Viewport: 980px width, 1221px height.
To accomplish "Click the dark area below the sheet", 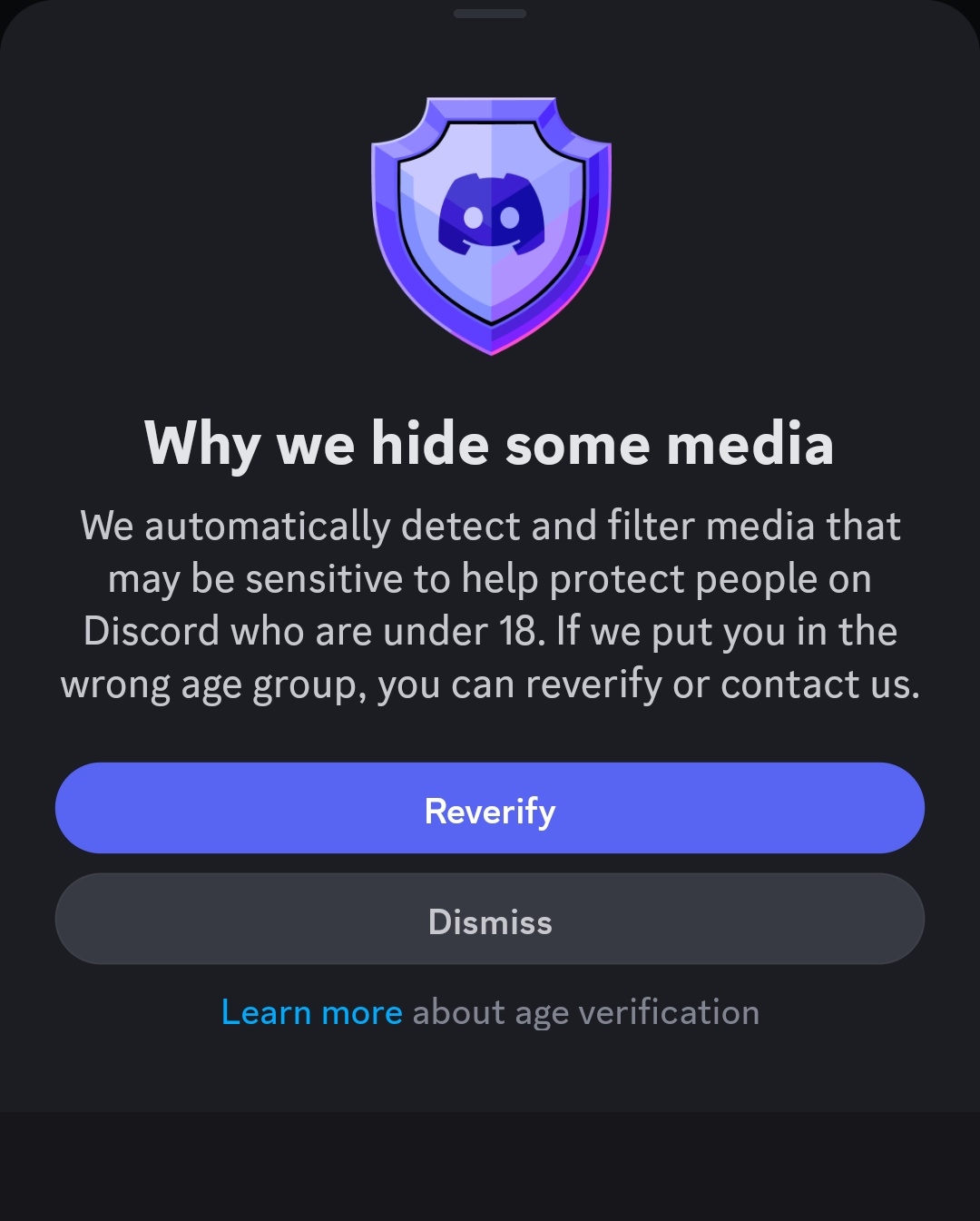I will [x=490, y=1167].
